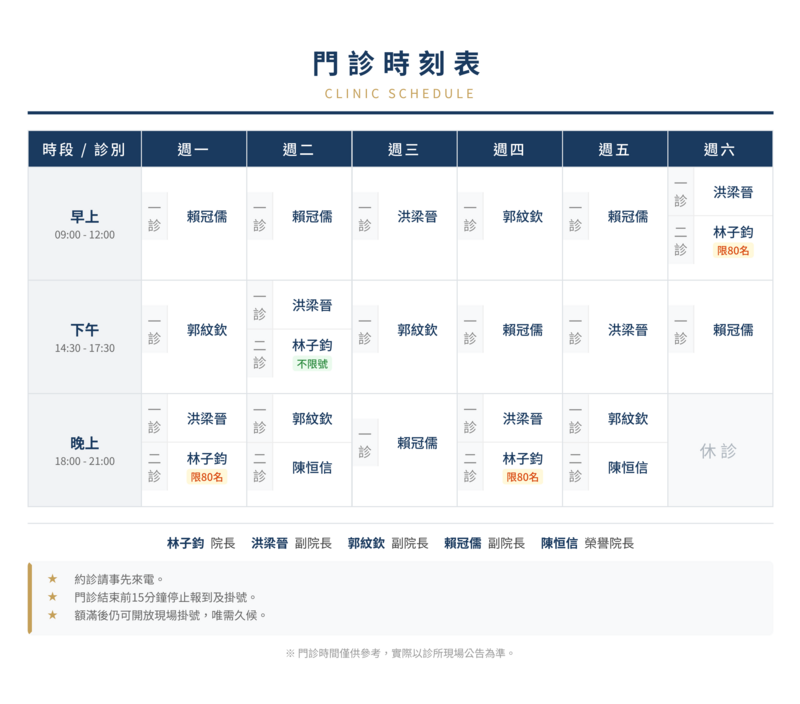Click the star icon beside 約診請事先來電
The width and height of the screenshot is (800, 704).
click(x=53, y=579)
